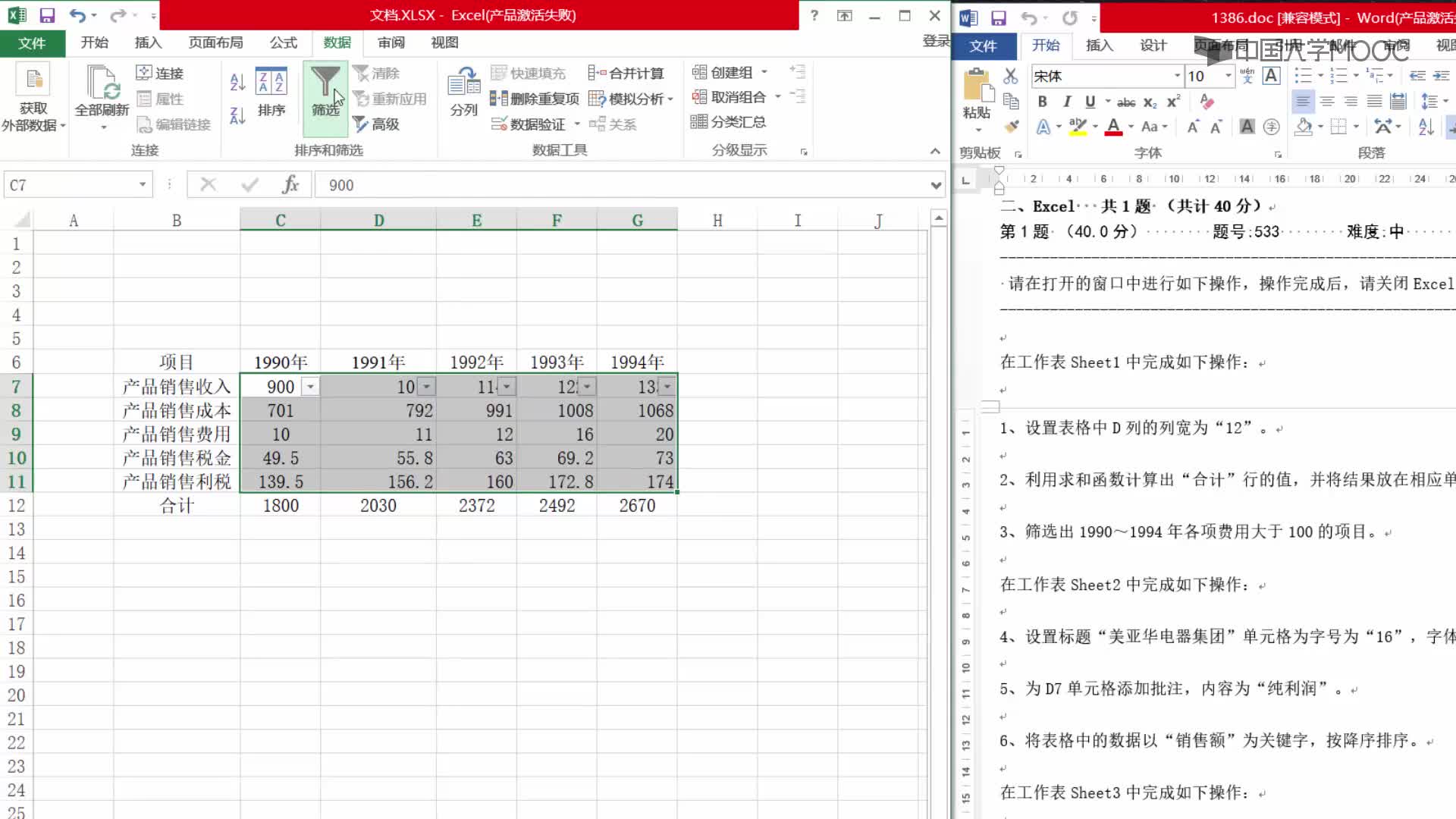This screenshot has width=1456, height=819.
Task: Toggle Subscript (x₂) in Word
Action: [x=1150, y=102]
